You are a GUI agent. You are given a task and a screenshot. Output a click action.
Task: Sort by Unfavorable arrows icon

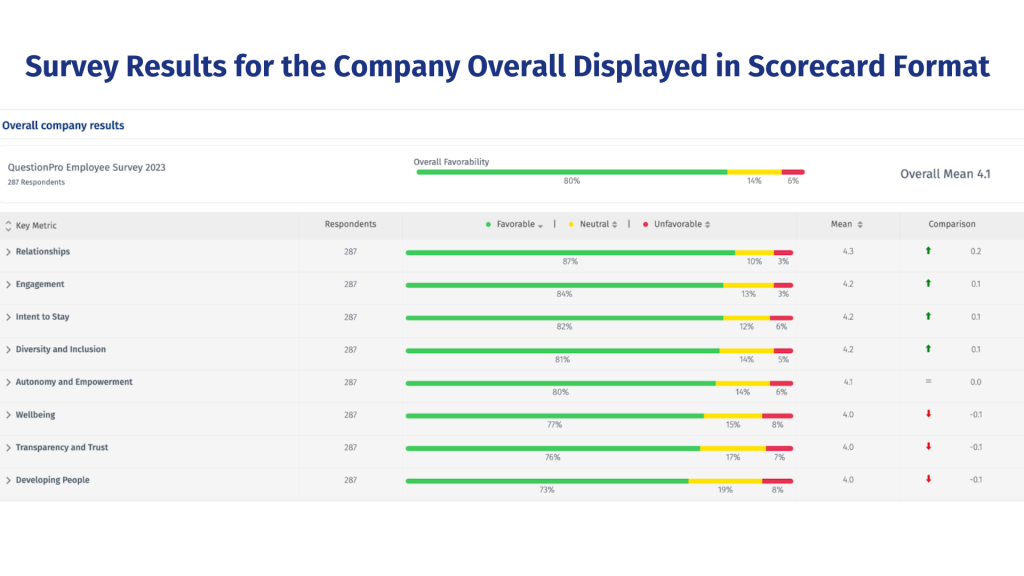[x=707, y=225]
